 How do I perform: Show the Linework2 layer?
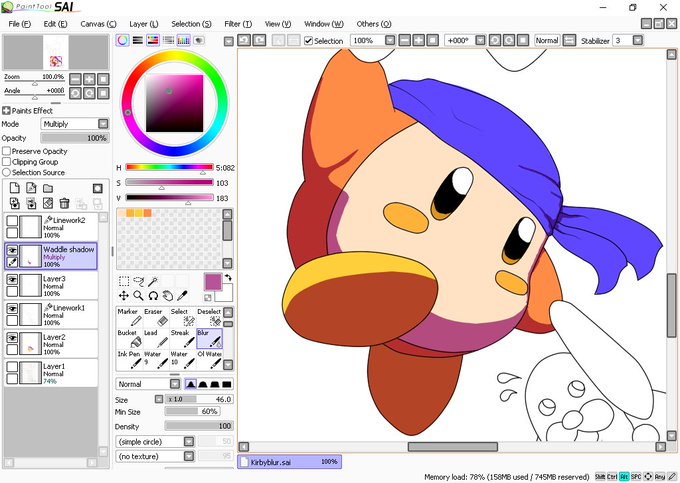[x=12, y=221]
